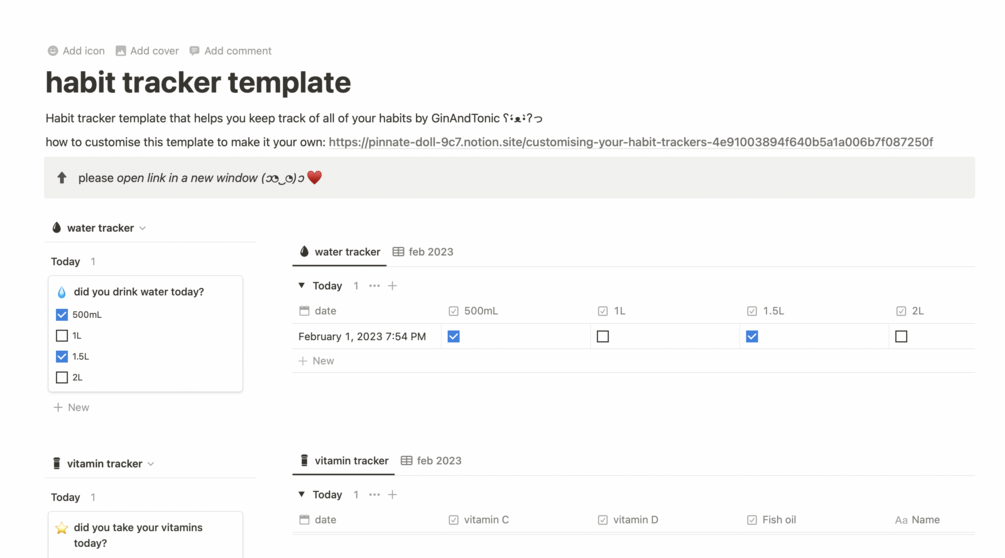1005x558 pixels.
Task: Open the customising-your-habit-trackers Notion link
Action: pos(630,142)
